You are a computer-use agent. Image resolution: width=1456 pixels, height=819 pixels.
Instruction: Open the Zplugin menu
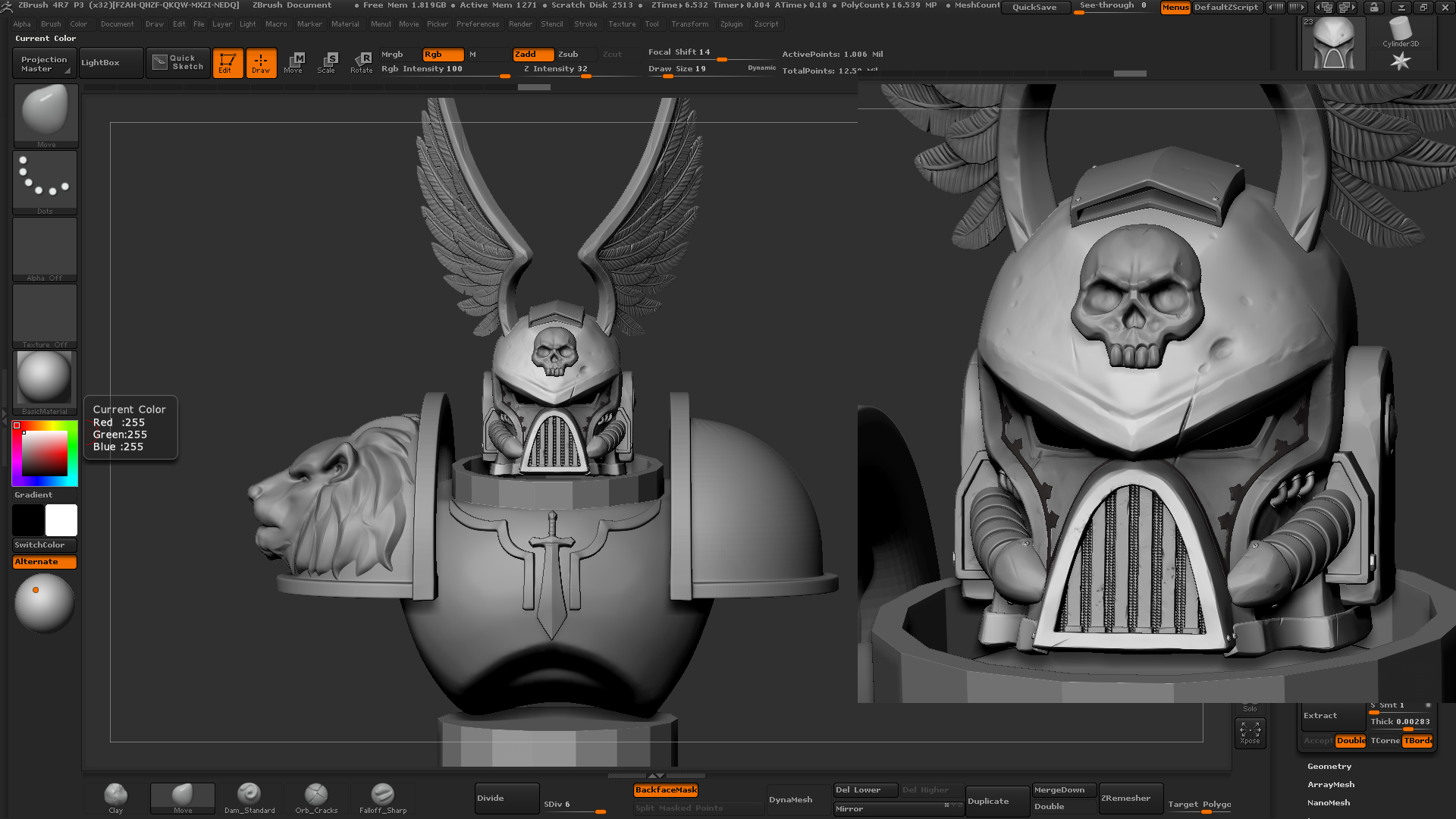pos(732,24)
